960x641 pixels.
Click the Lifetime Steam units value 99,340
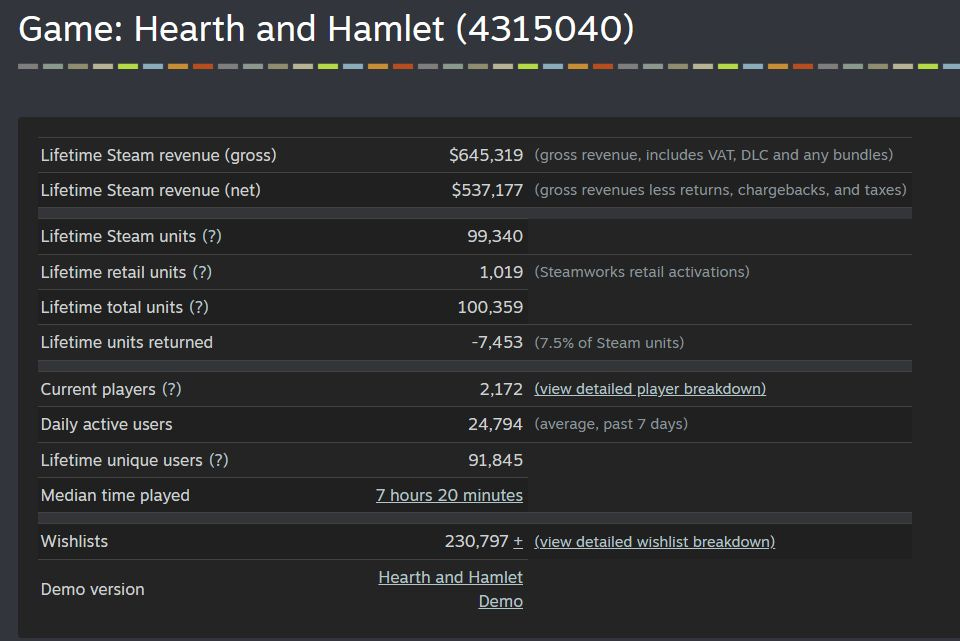pos(495,236)
